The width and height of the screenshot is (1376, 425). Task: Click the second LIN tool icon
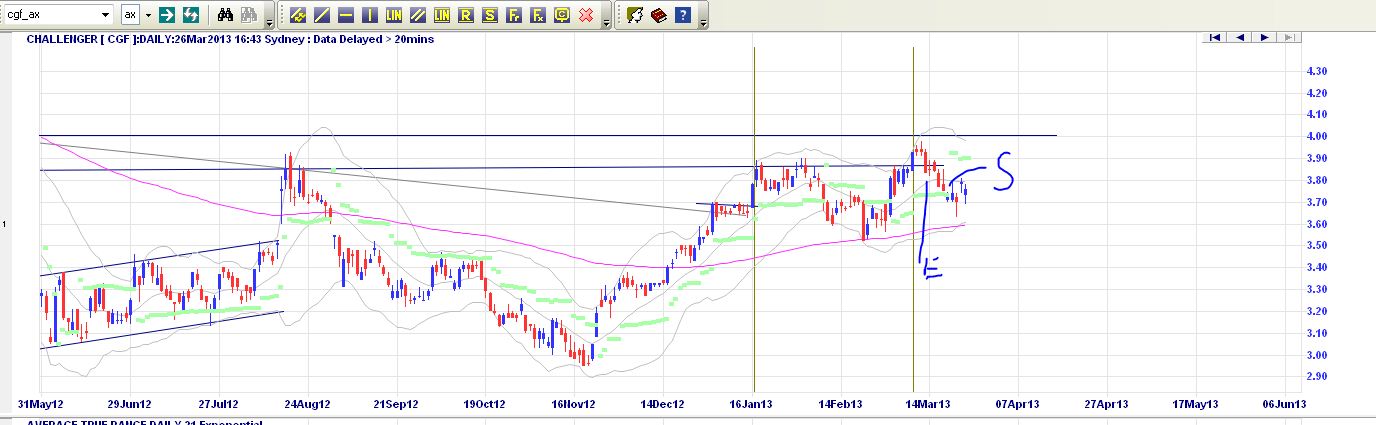point(442,15)
